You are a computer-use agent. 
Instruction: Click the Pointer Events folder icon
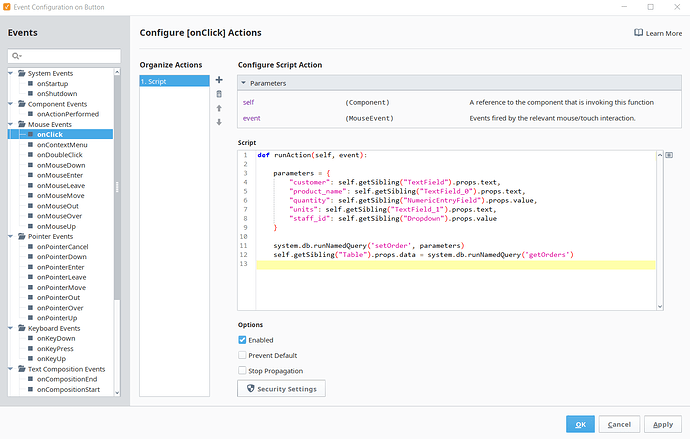click(x=22, y=236)
